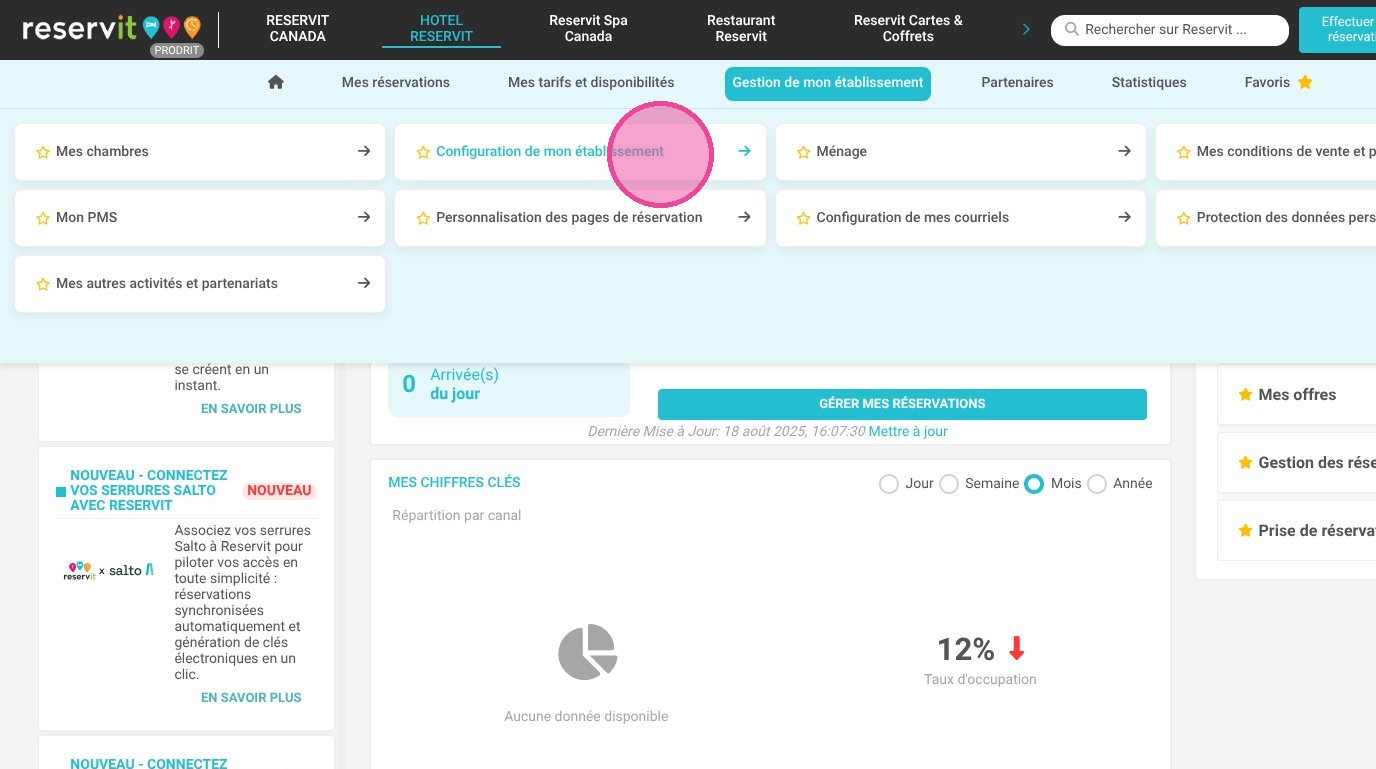Select the Jour radio button
Image resolution: width=1376 pixels, height=769 pixels.
coord(888,484)
